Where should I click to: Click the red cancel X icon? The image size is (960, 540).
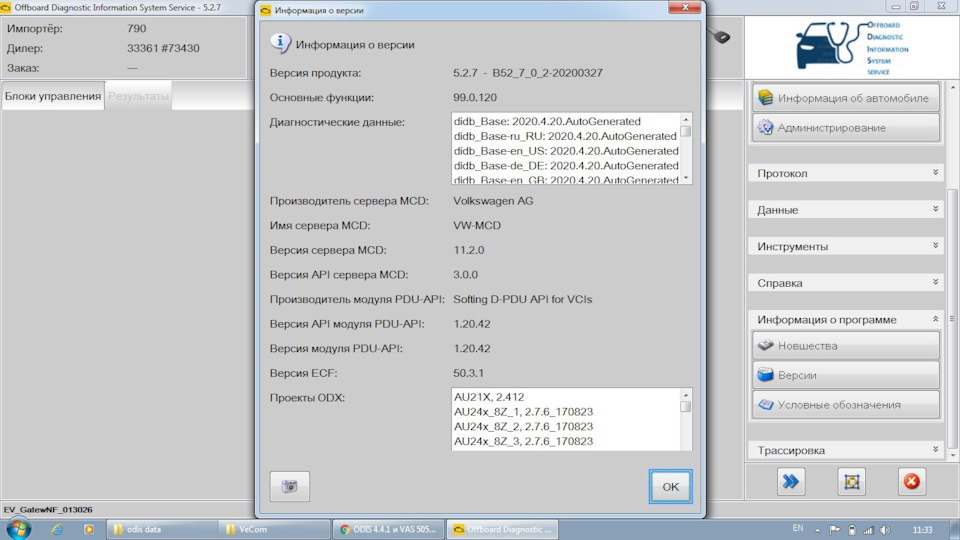[x=912, y=482]
